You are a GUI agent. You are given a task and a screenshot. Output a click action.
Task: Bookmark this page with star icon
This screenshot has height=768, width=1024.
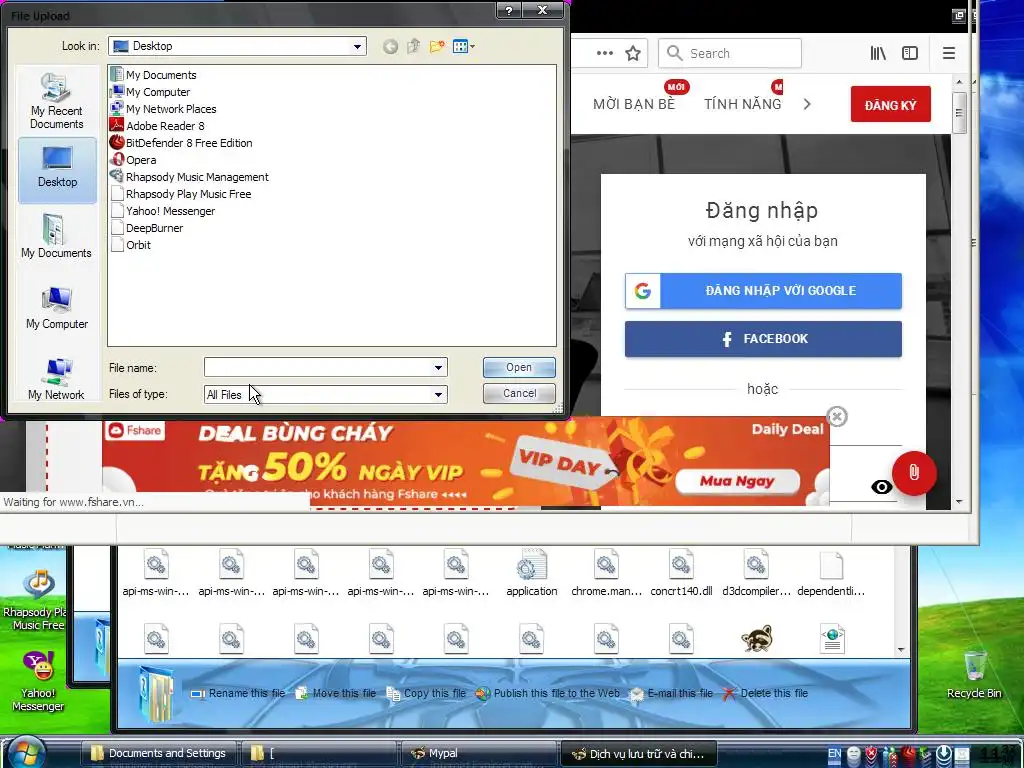pos(633,54)
